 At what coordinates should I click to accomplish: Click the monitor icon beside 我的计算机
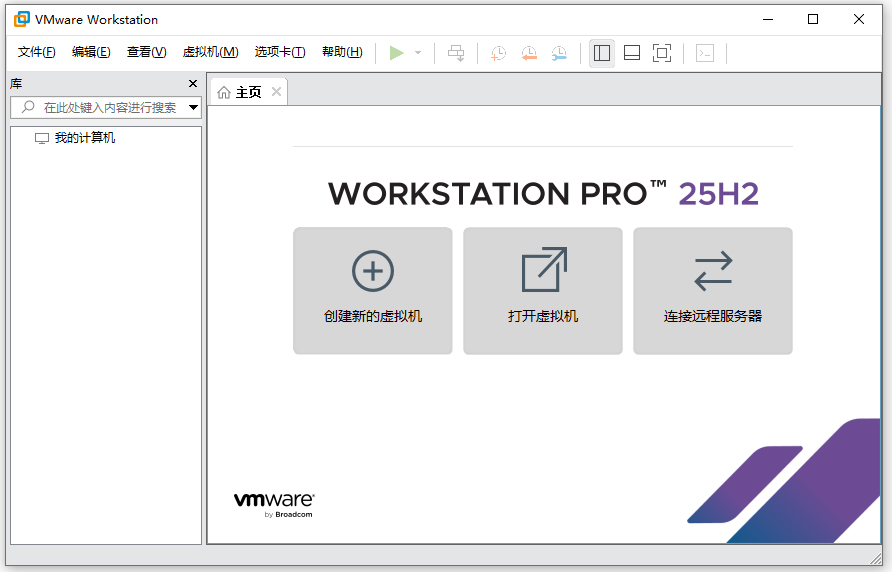click(42, 138)
